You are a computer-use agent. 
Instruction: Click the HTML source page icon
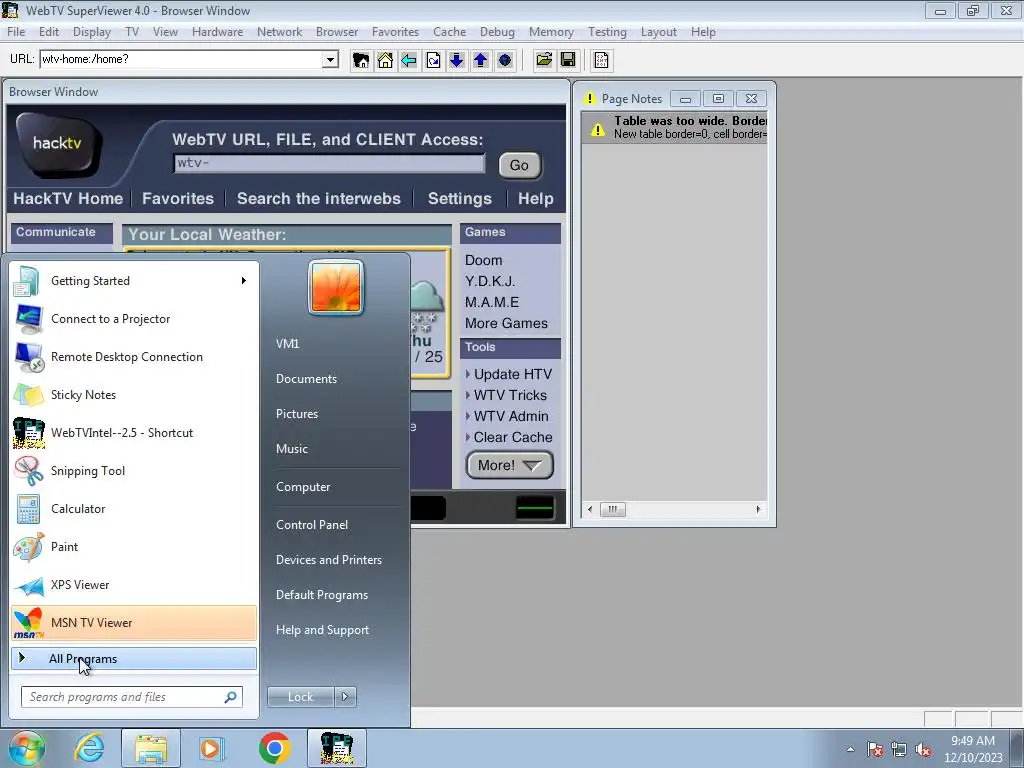601,60
